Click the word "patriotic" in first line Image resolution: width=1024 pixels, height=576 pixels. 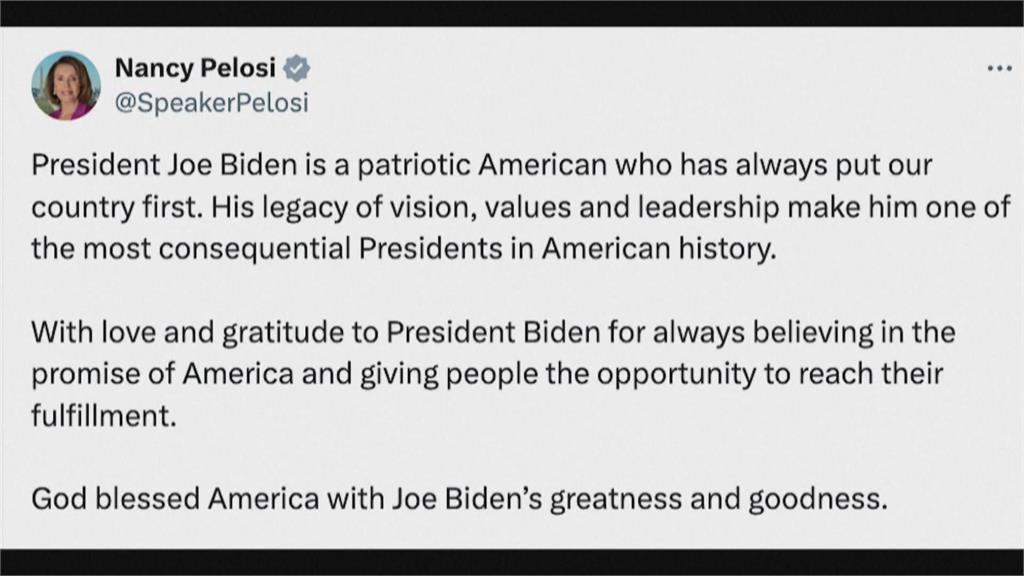pos(414,166)
